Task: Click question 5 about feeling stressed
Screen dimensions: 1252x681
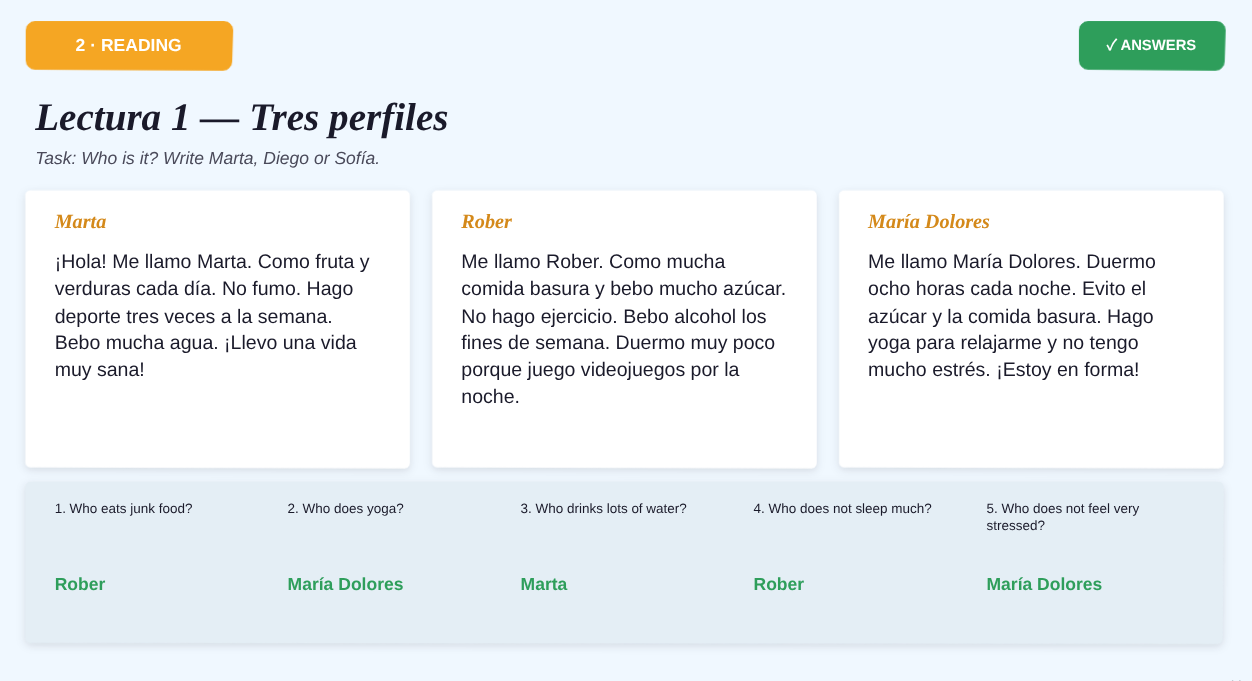Action: click(x=1063, y=516)
